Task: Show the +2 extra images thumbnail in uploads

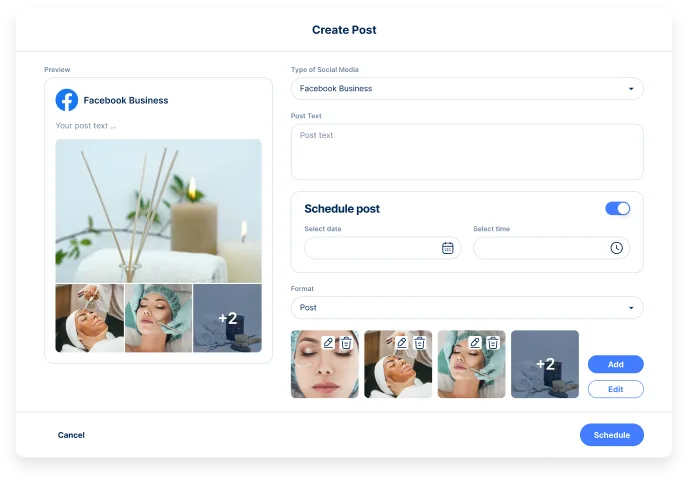Action: [x=545, y=364]
